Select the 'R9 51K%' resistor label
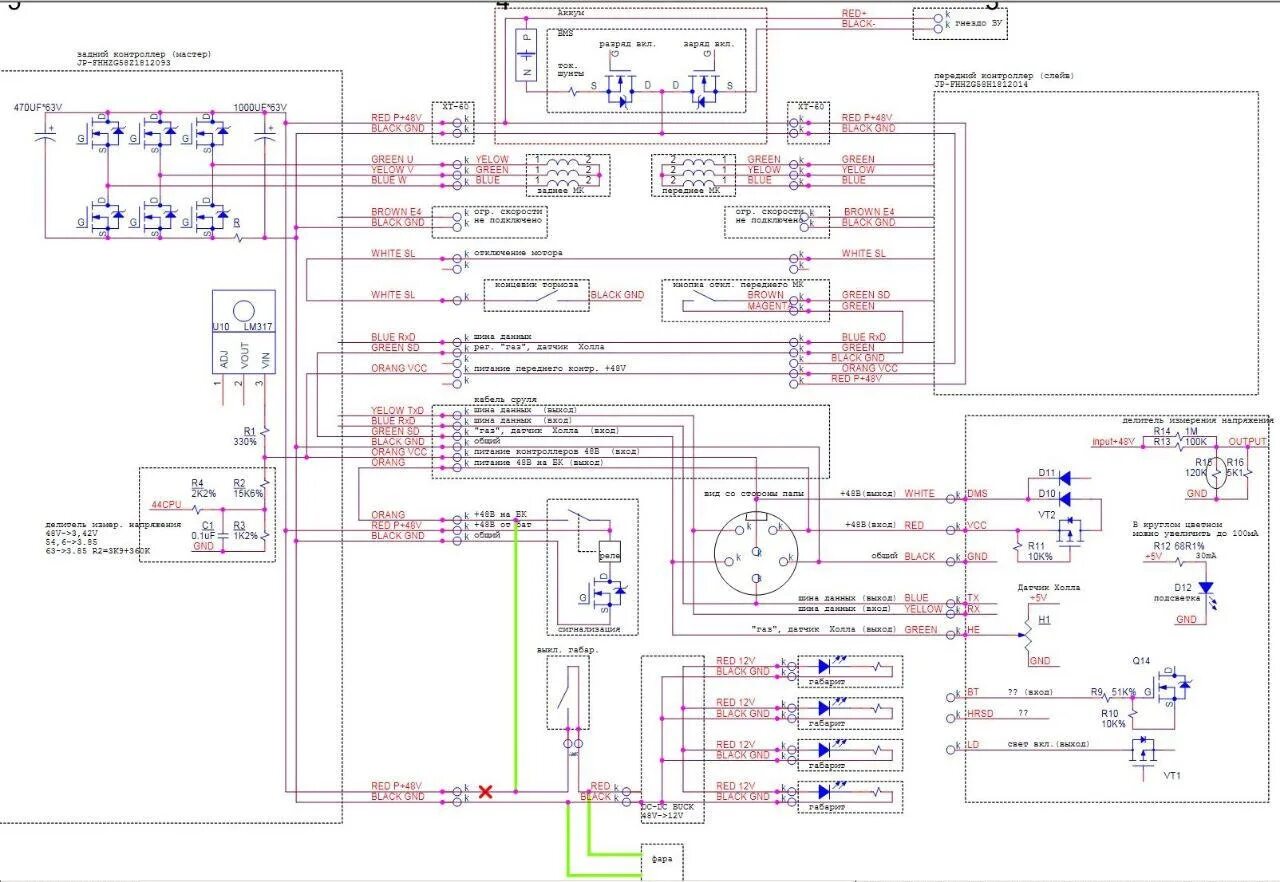The image size is (1280, 882). (1113, 692)
